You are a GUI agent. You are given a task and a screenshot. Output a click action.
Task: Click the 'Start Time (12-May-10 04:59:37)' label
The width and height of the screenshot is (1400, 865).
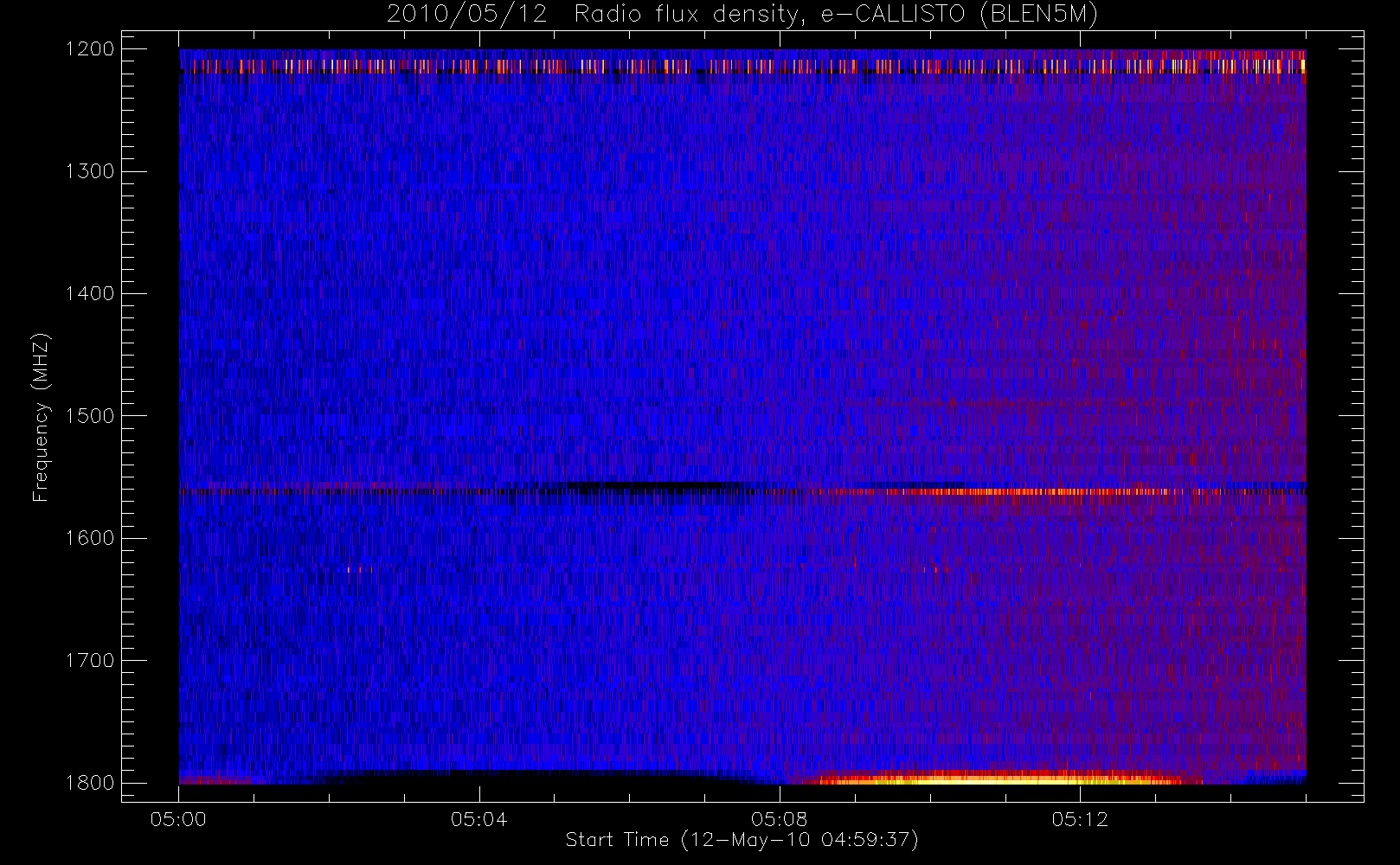tap(742, 840)
